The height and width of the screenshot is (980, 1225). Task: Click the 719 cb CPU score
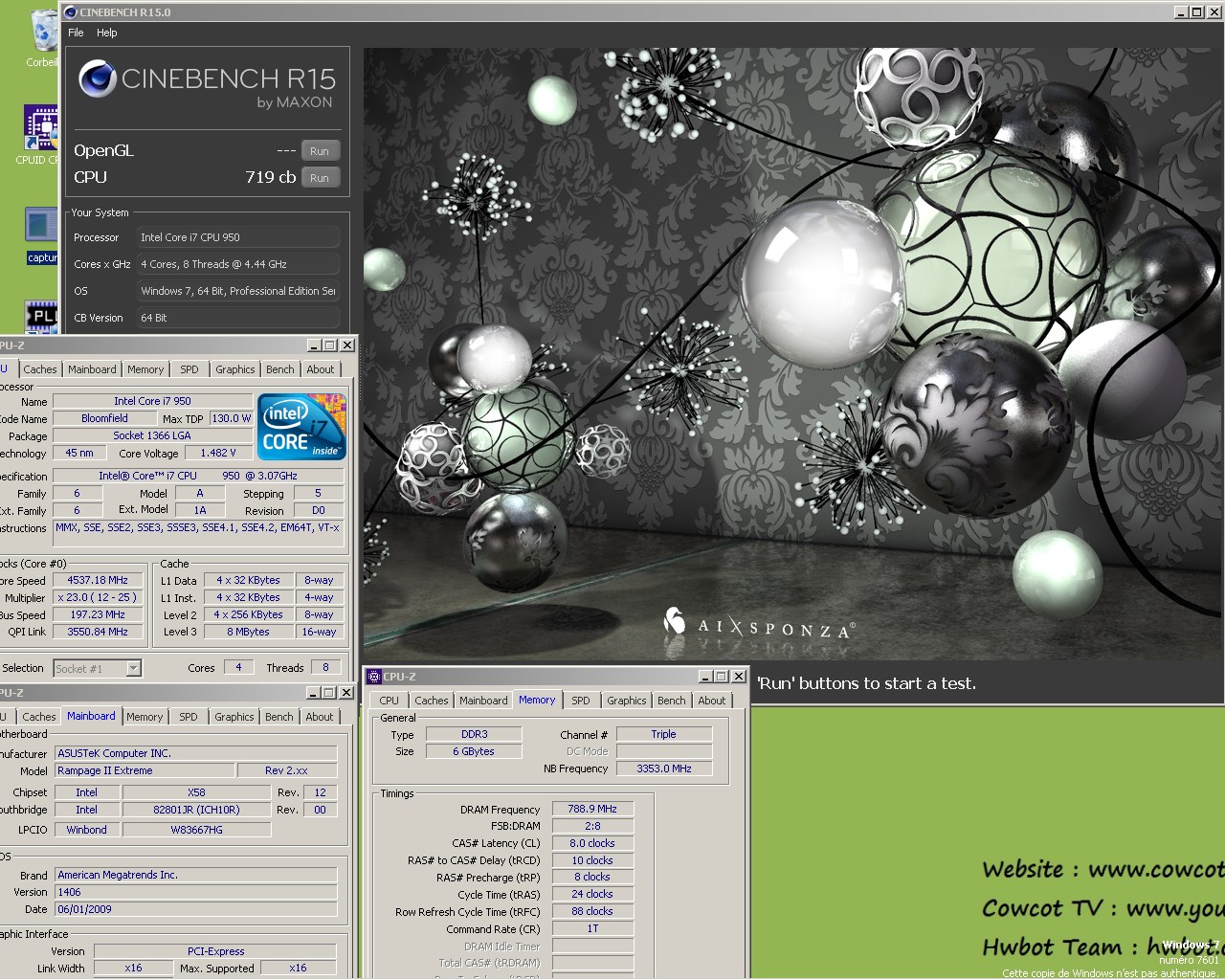point(270,177)
